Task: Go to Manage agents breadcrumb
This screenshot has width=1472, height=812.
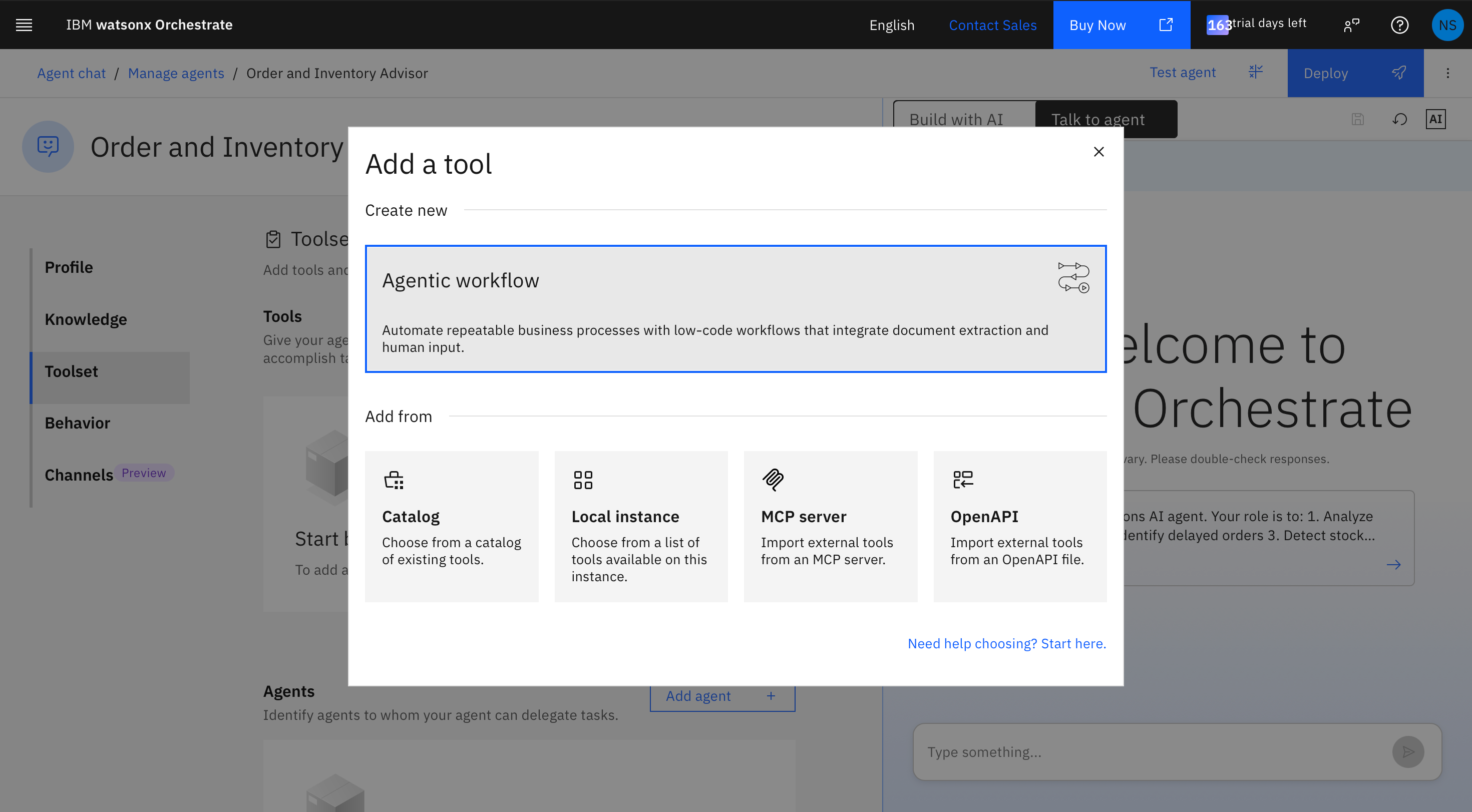Action: click(176, 73)
